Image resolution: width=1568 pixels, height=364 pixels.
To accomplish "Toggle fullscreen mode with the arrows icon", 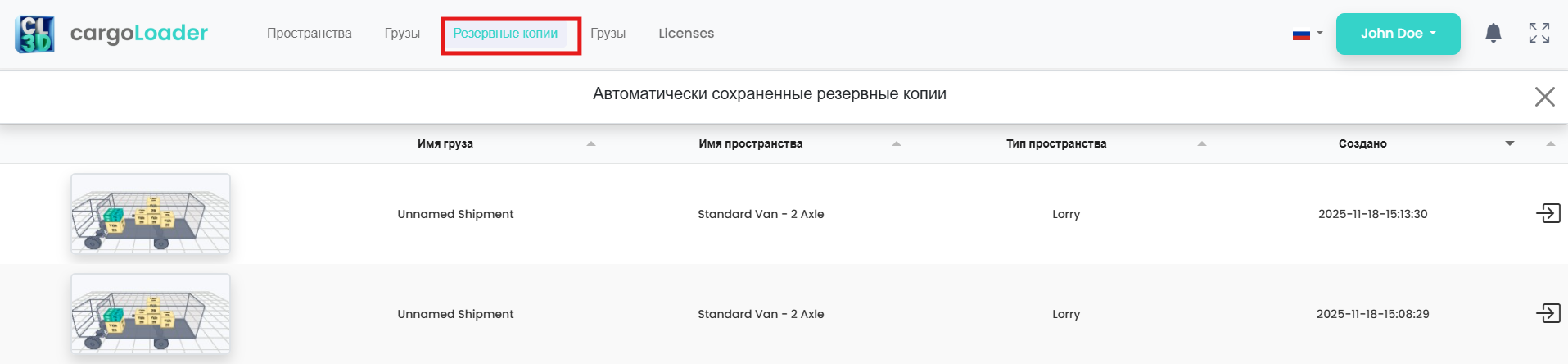I will pyautogui.click(x=1539, y=33).
